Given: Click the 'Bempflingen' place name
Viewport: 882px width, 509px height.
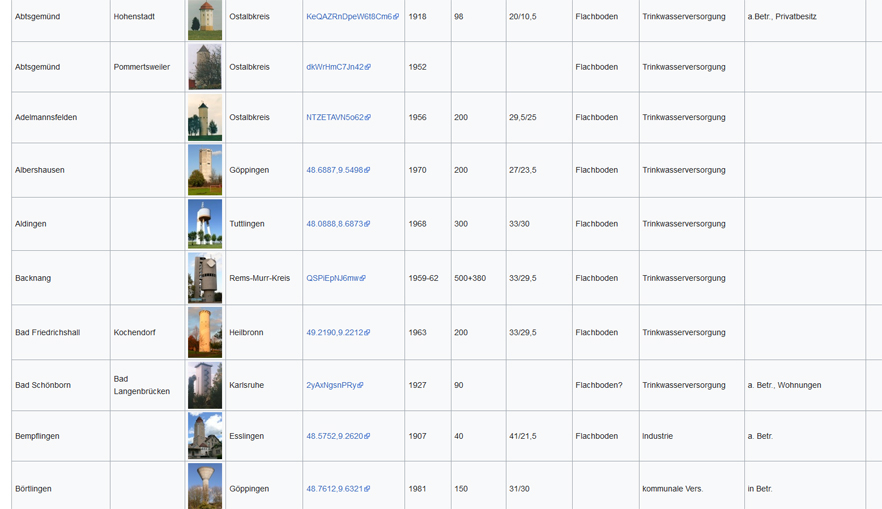Looking at the screenshot, I should coord(37,436).
